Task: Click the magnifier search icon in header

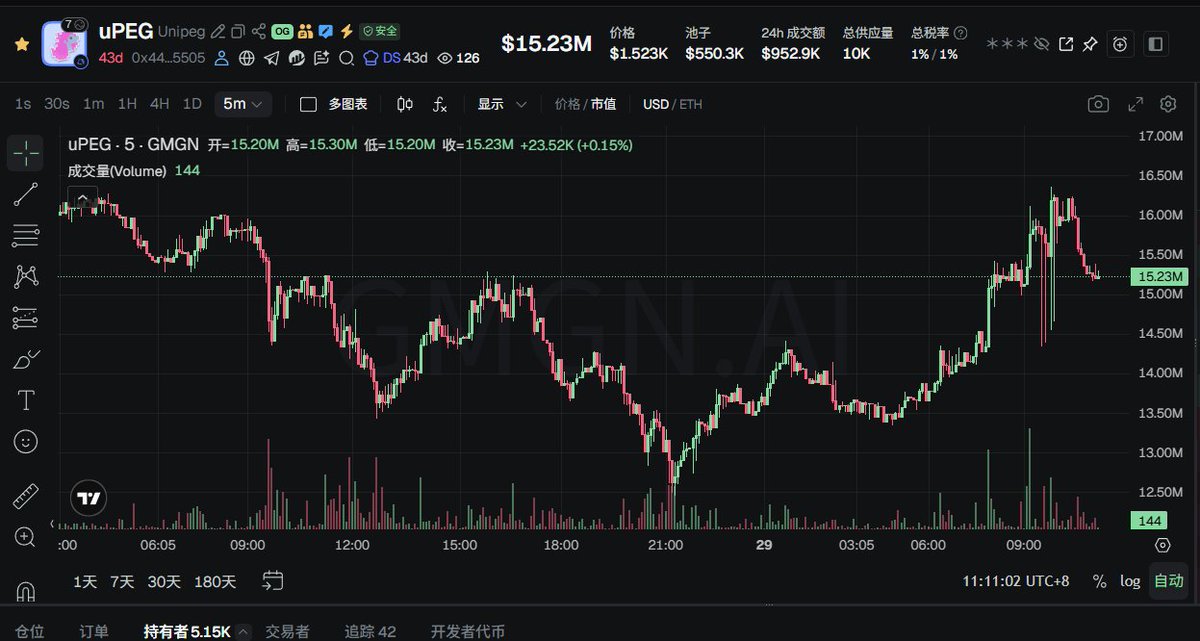Action: (x=346, y=58)
